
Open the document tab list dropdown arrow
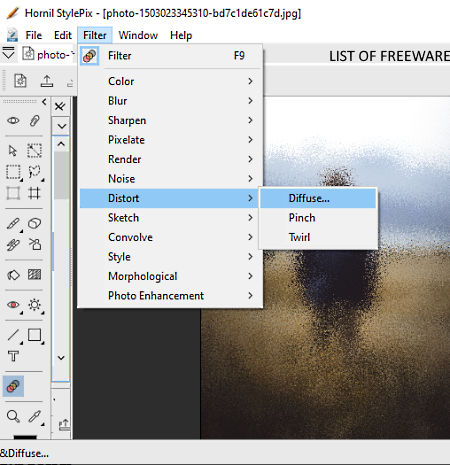tap(8, 53)
